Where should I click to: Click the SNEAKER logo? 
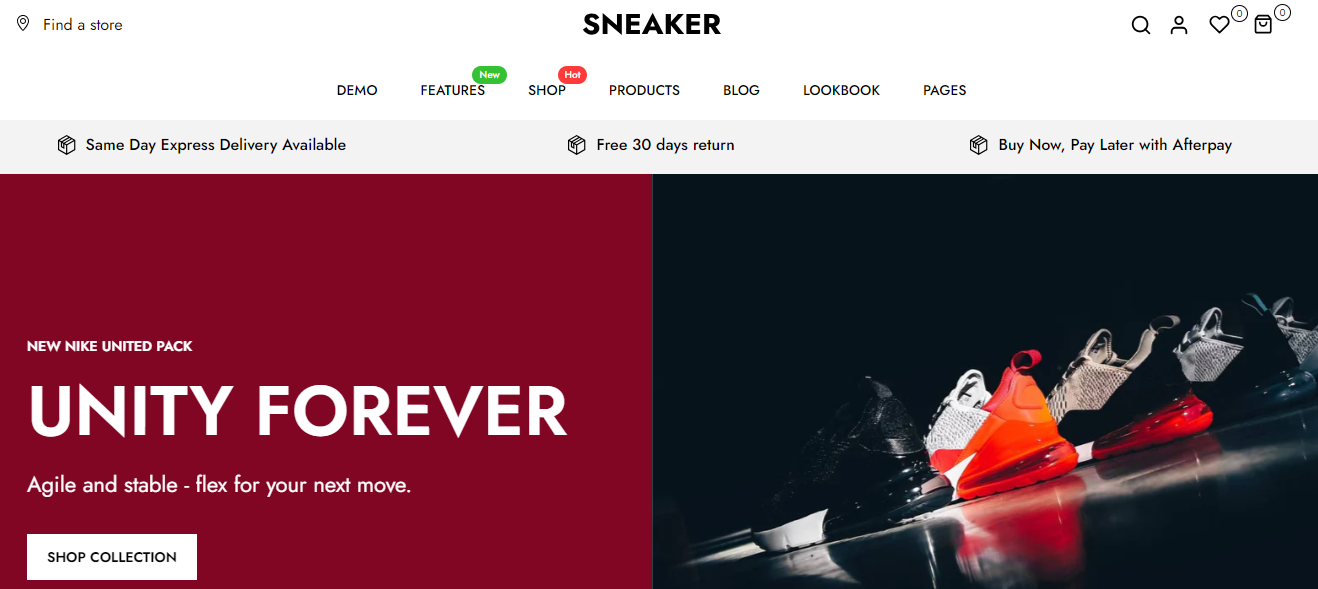point(652,24)
